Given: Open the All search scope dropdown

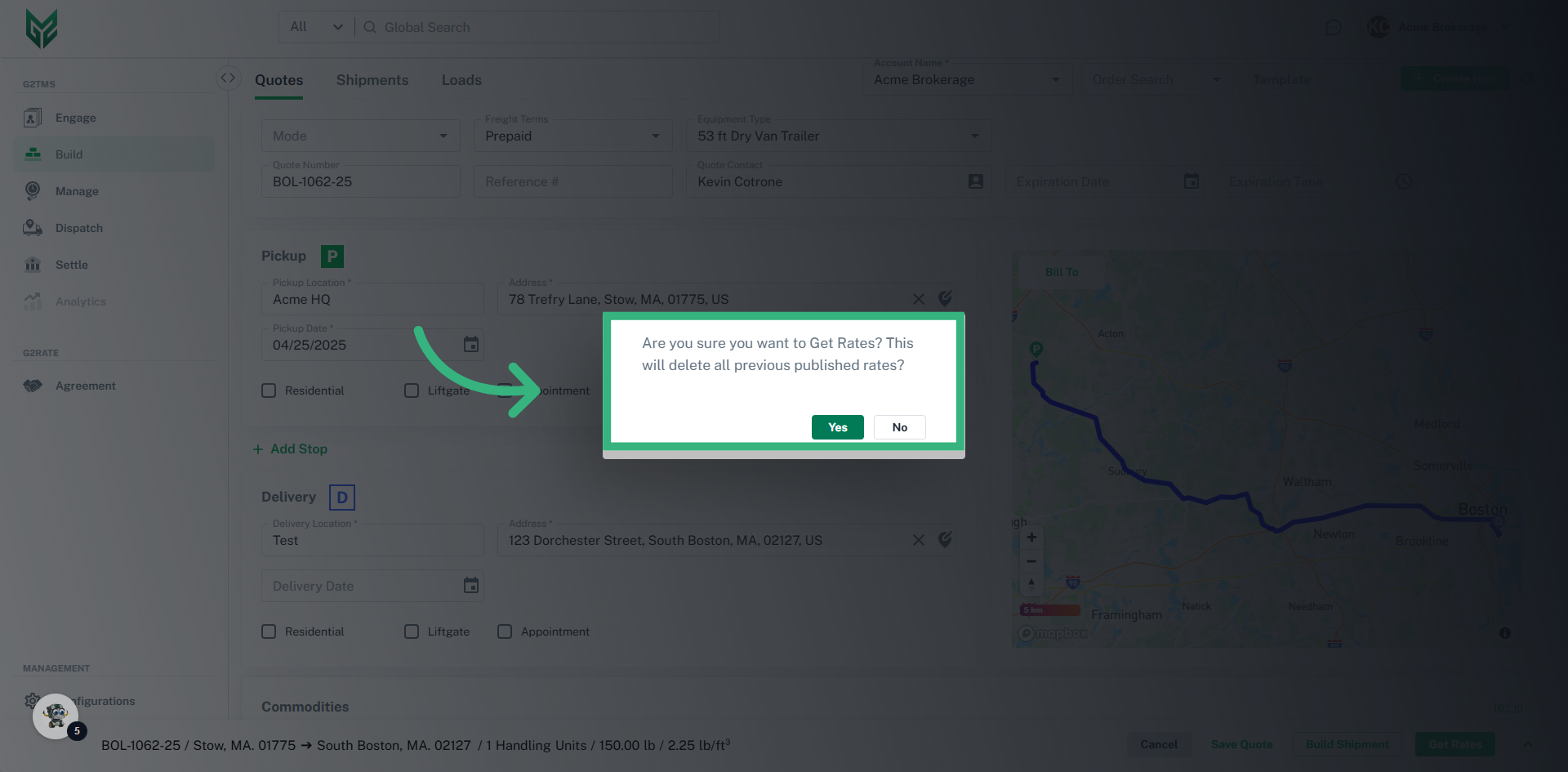Looking at the screenshot, I should pyautogui.click(x=317, y=27).
